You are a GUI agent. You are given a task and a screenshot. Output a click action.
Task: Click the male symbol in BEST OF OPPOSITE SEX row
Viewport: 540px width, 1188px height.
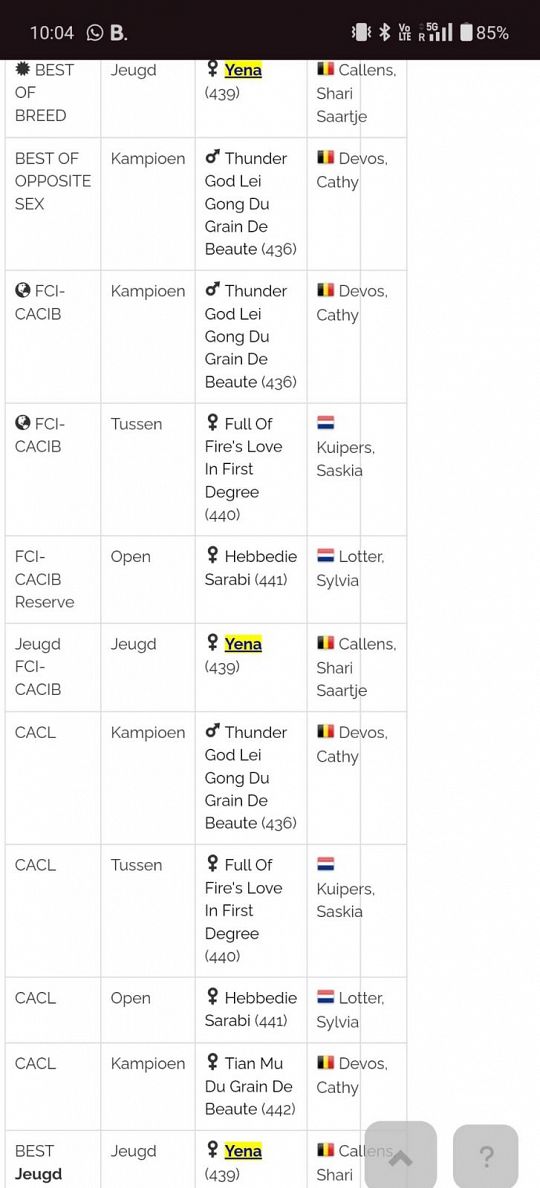point(213,158)
